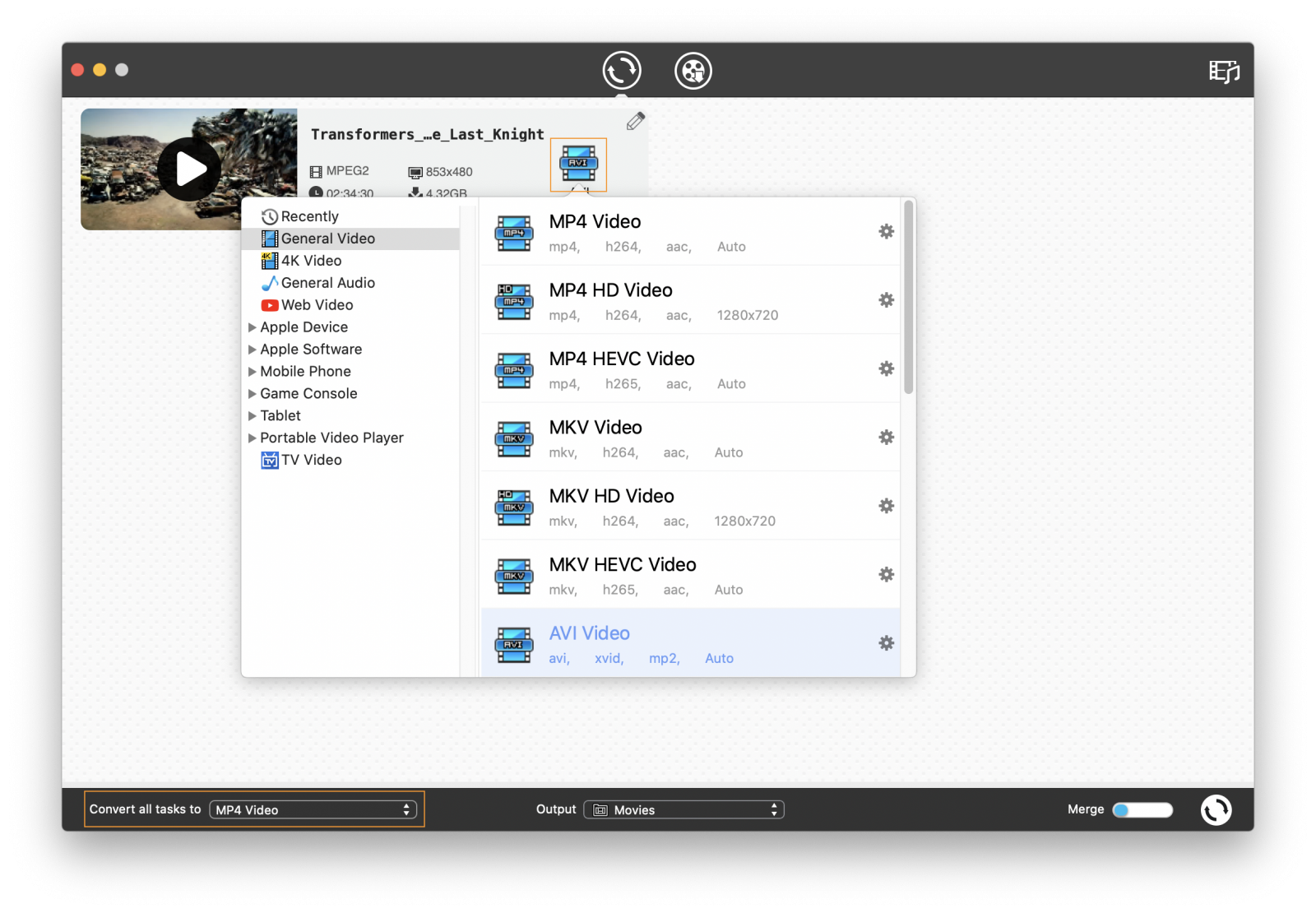This screenshot has width=1316, height=913.
Task: Click the xvid text under AVI Video
Action: (609, 659)
